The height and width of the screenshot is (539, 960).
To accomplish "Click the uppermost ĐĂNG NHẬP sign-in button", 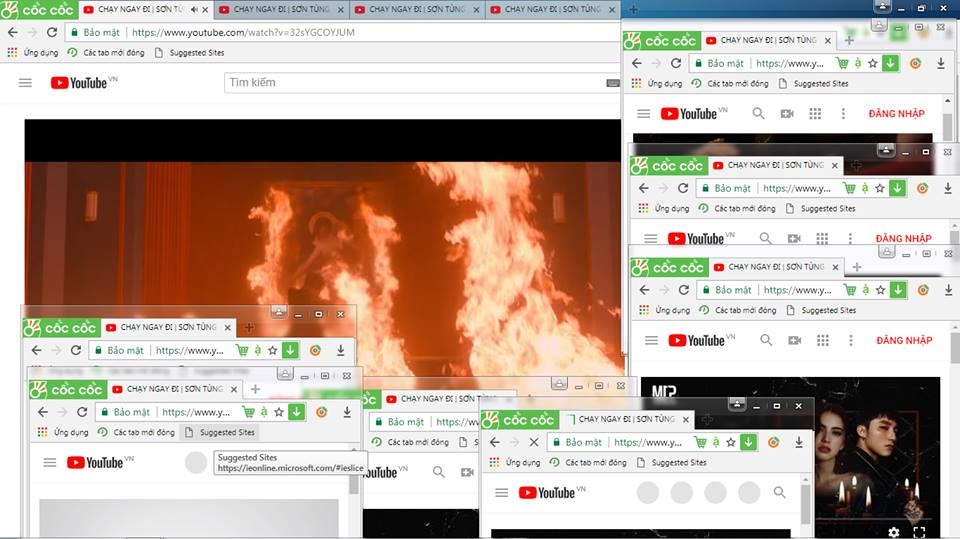I will click(896, 114).
